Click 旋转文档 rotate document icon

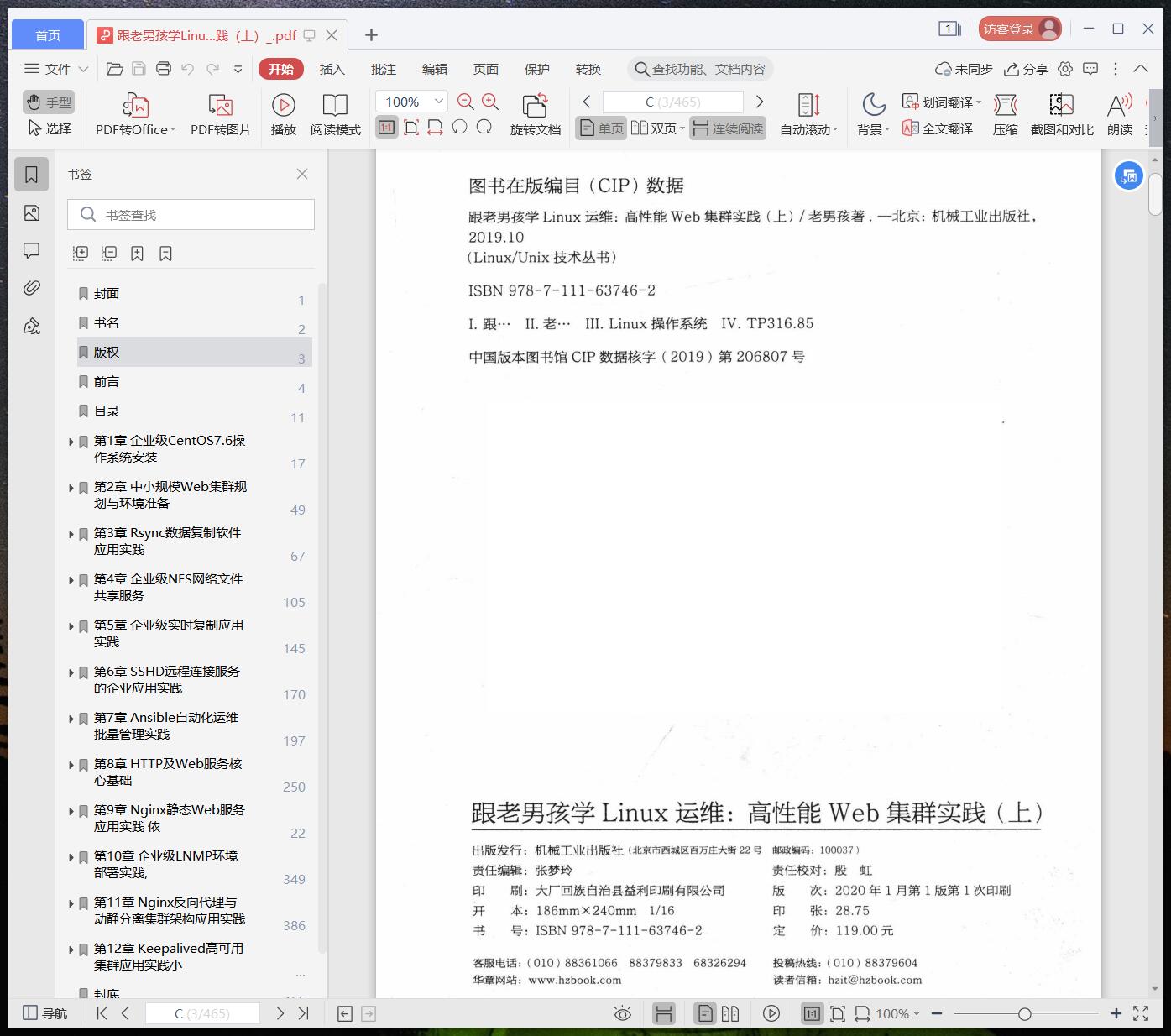(x=536, y=114)
